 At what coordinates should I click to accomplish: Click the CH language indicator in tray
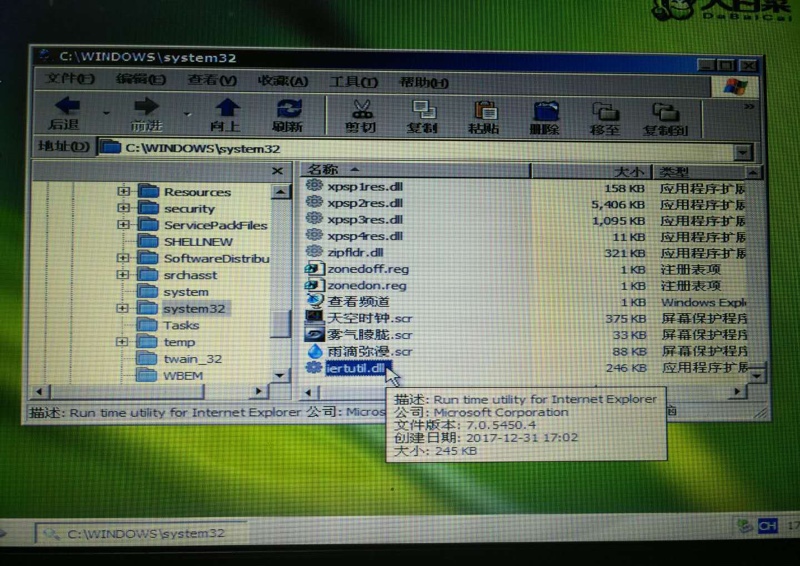coord(767,526)
